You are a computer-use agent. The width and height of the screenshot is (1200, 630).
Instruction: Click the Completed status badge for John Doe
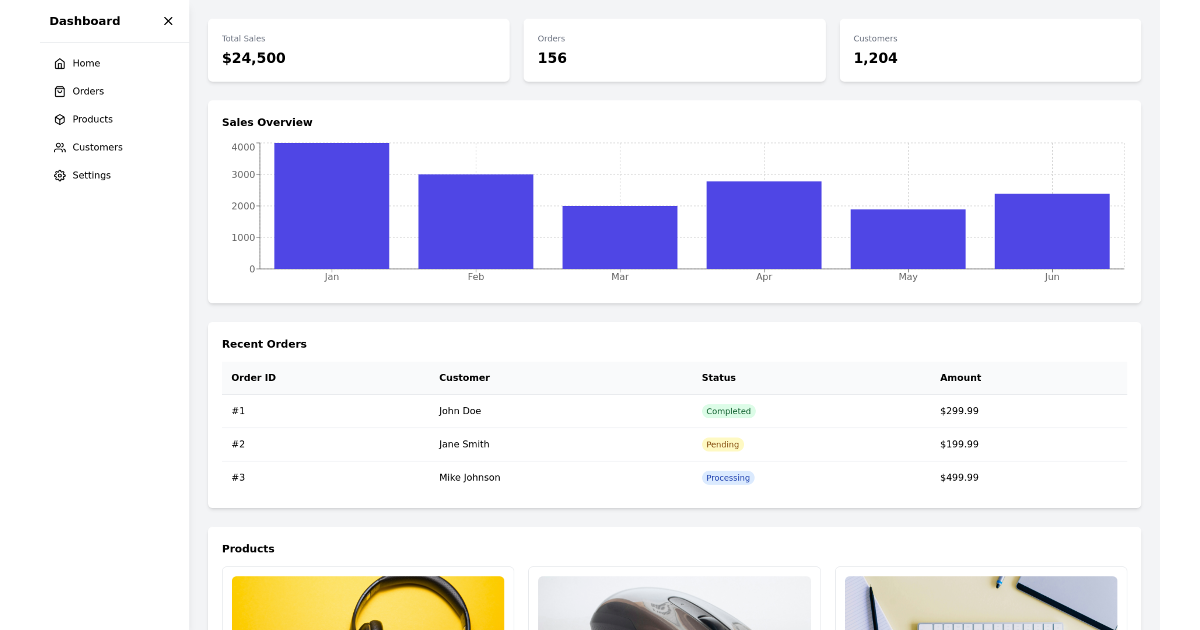(x=728, y=411)
